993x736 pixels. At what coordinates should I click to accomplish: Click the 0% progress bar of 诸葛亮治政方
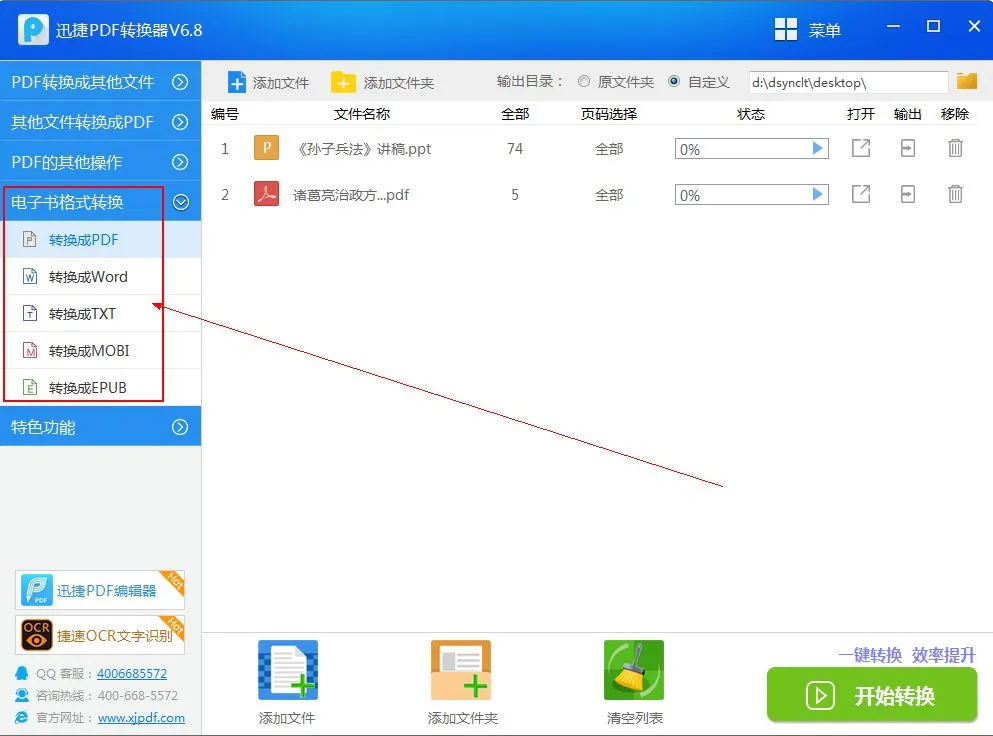(x=752, y=194)
